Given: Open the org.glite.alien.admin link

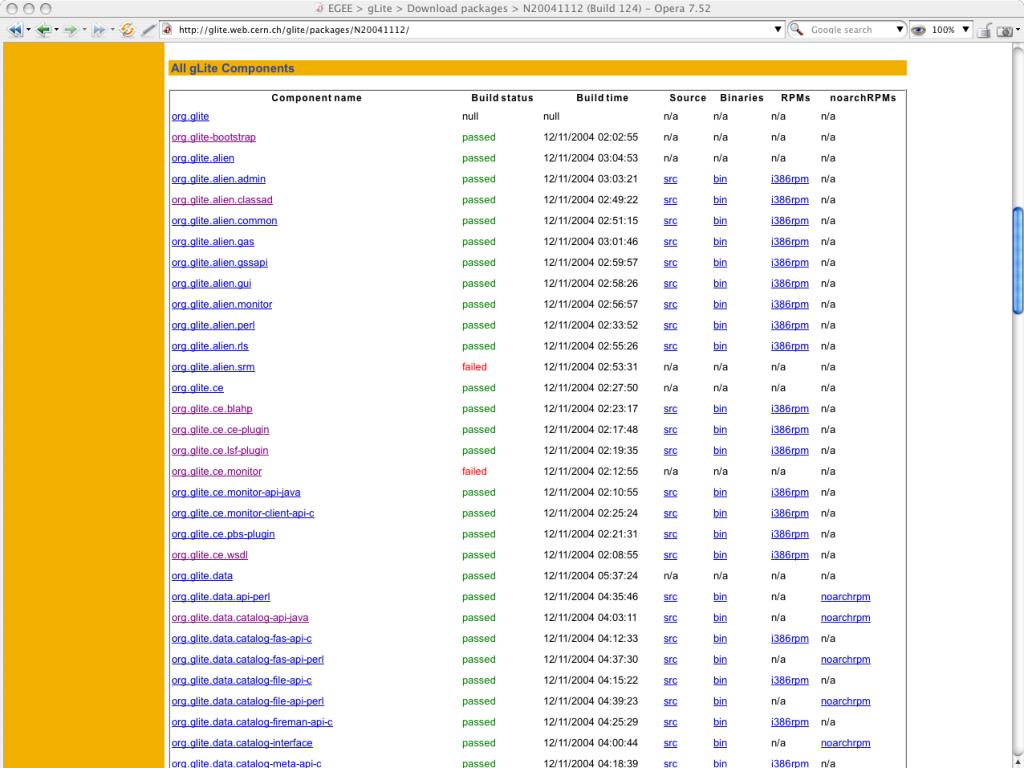Looking at the screenshot, I should coord(218,179).
